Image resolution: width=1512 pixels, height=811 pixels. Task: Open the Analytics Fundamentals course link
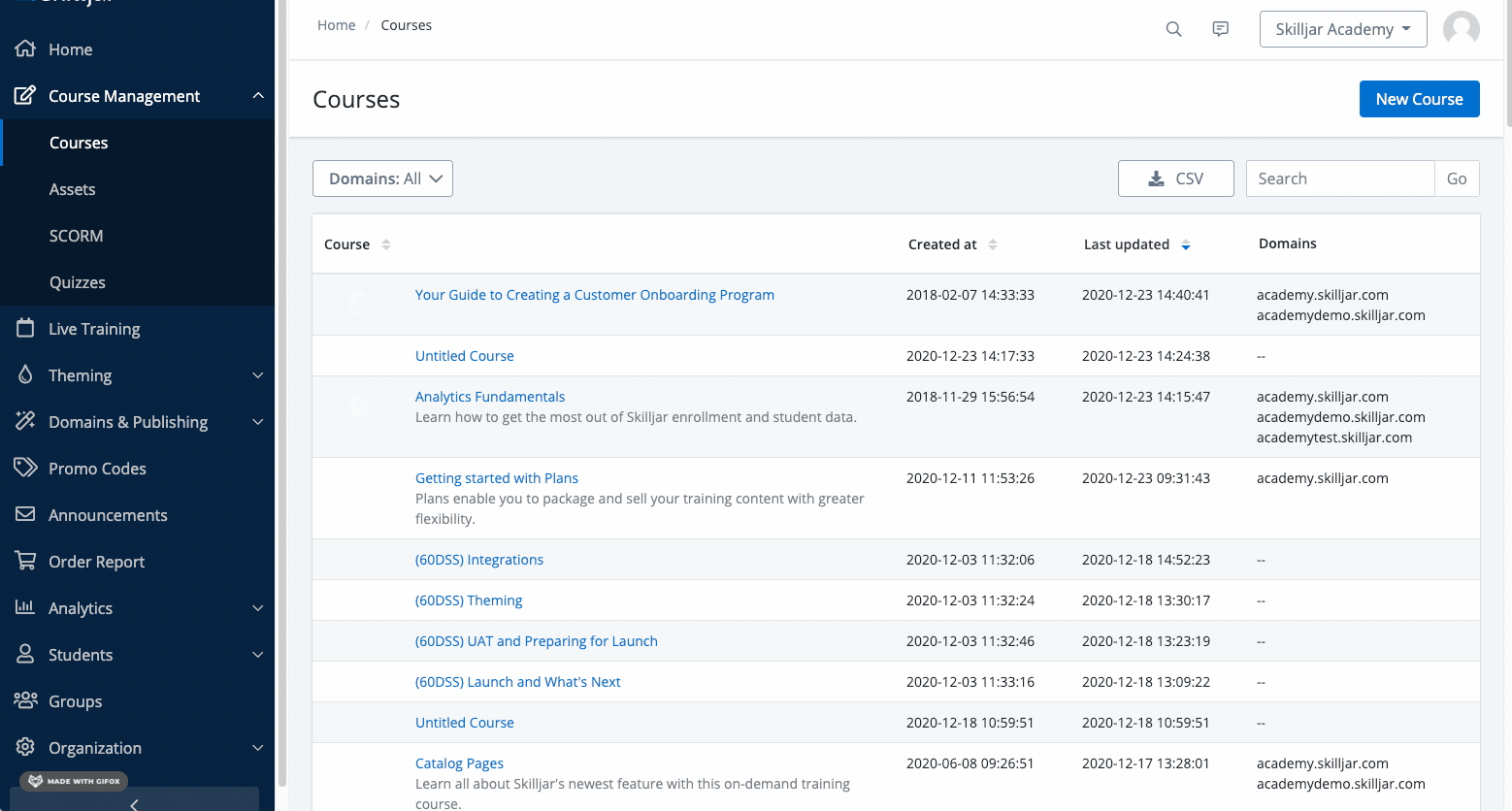(489, 397)
